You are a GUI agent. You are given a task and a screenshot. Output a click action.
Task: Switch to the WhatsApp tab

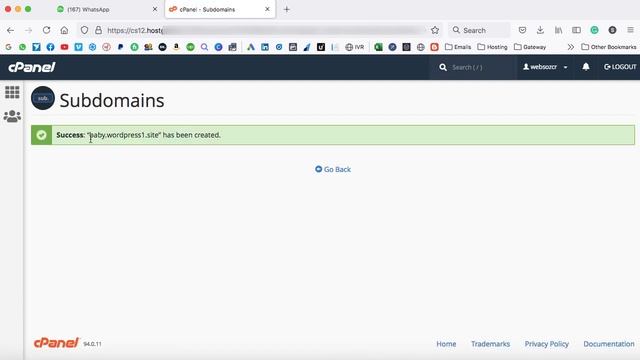108,9
